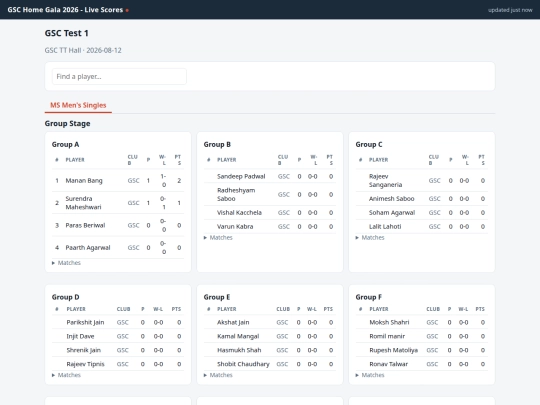540x405 pixels.
Task: Click the Group A heading
Action: point(65,144)
